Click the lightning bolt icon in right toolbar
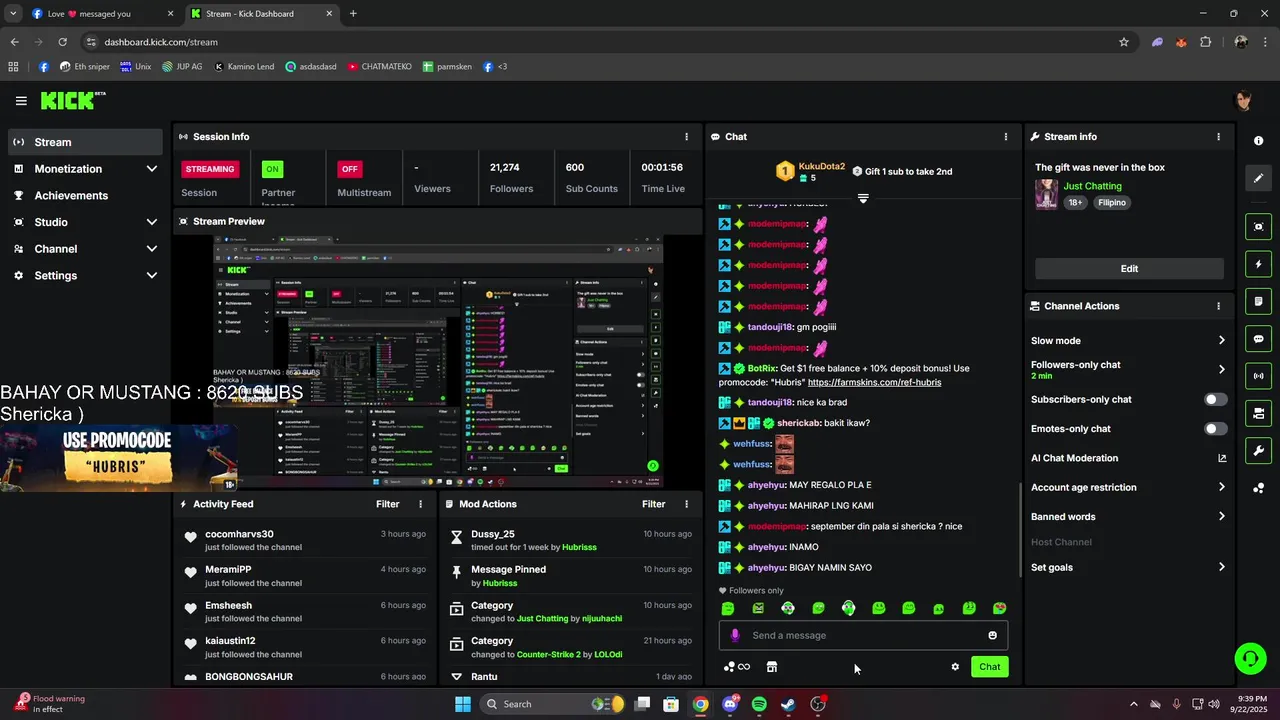 [1258, 264]
